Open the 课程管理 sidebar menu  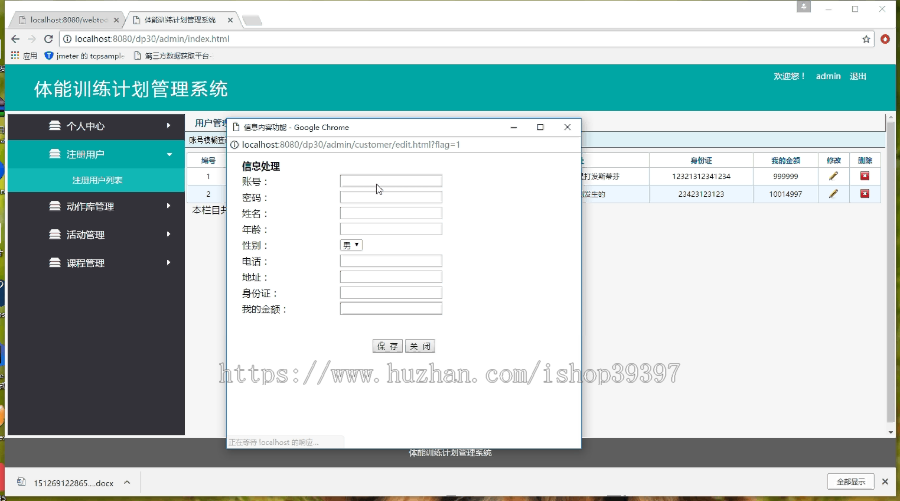click(x=96, y=262)
